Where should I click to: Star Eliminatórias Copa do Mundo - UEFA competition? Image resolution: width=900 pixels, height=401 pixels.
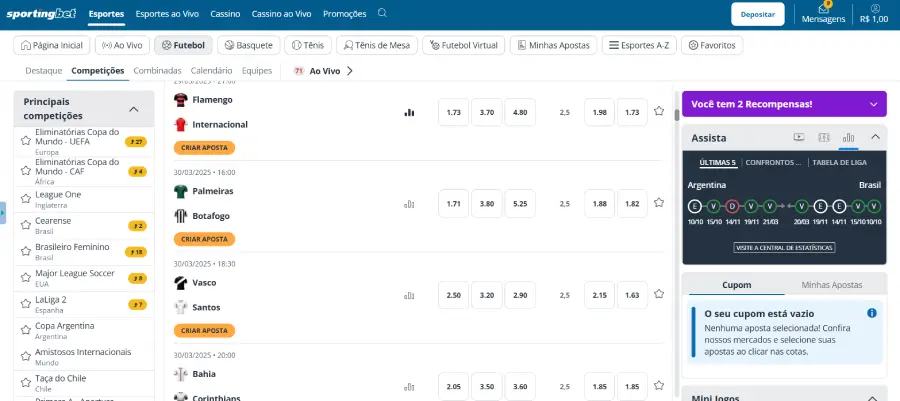[x=25, y=141]
